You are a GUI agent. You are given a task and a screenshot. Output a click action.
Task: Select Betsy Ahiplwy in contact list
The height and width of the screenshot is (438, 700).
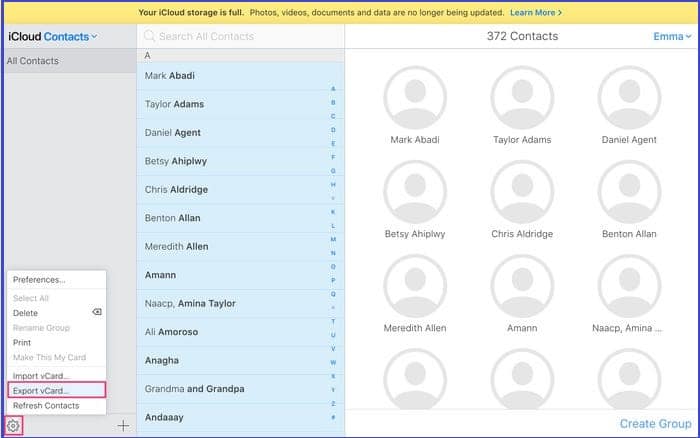coord(240,161)
